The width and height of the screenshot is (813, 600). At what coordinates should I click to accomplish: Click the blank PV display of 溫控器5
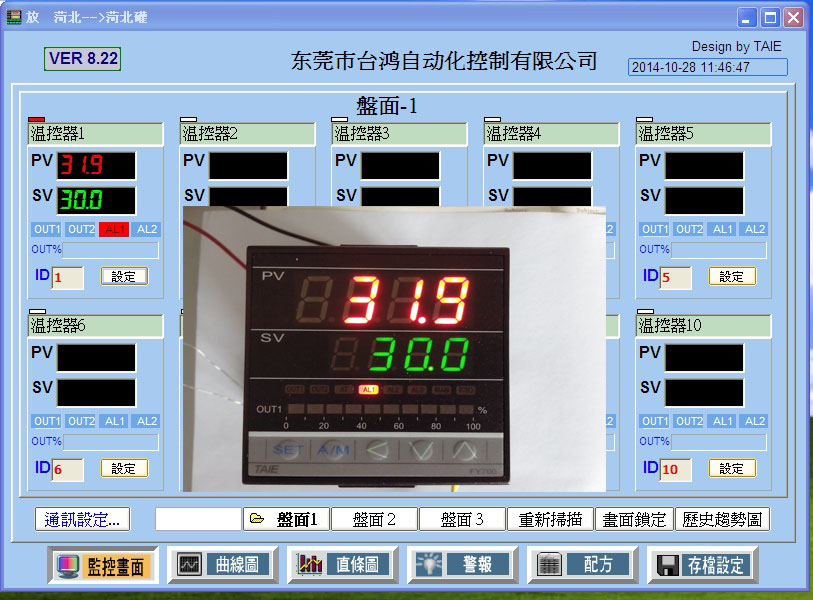(704, 165)
